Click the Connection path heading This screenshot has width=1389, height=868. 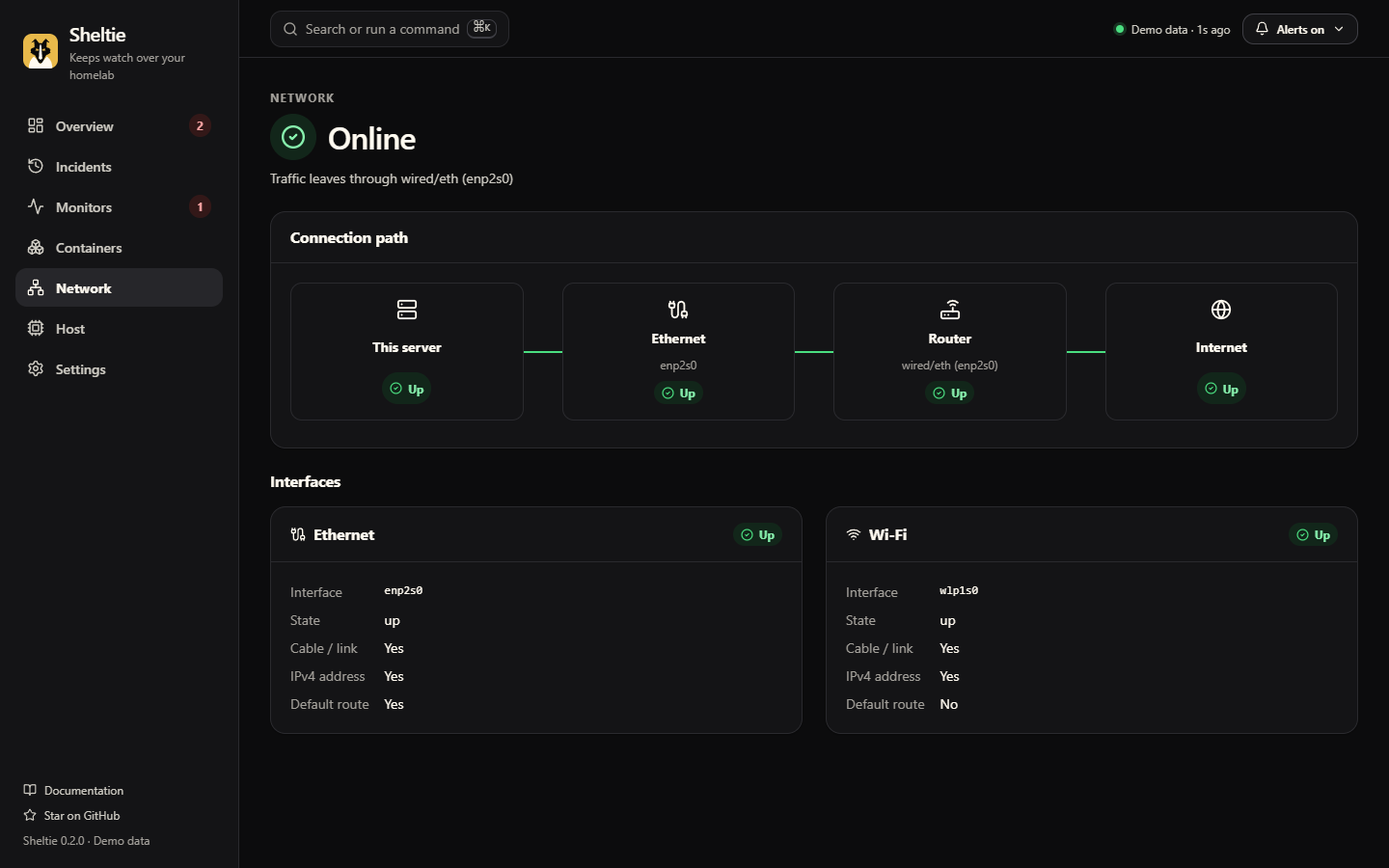(x=349, y=237)
